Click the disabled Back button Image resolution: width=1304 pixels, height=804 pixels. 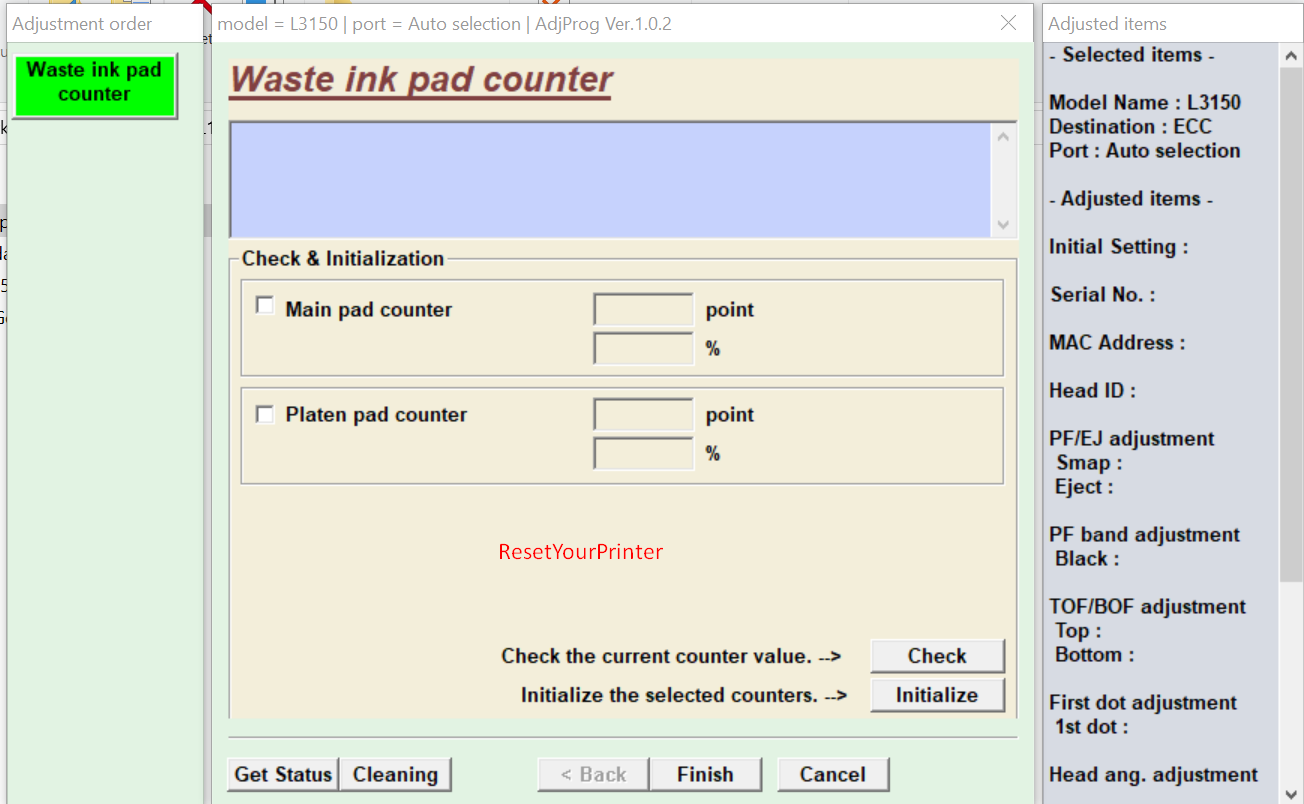(x=592, y=773)
